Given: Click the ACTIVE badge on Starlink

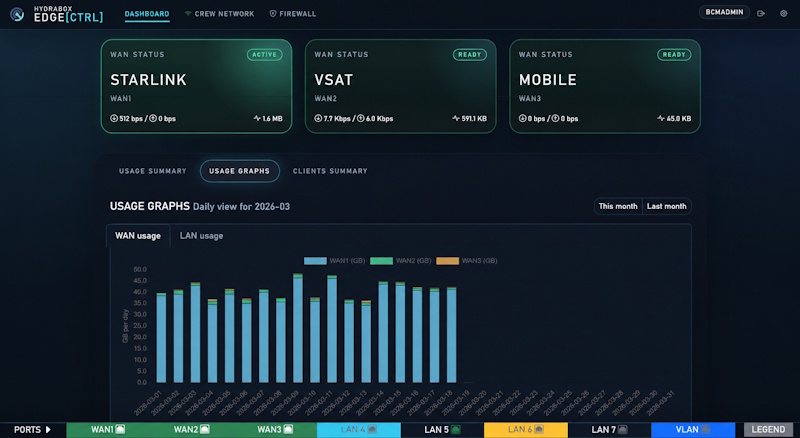Looking at the screenshot, I should (264, 55).
